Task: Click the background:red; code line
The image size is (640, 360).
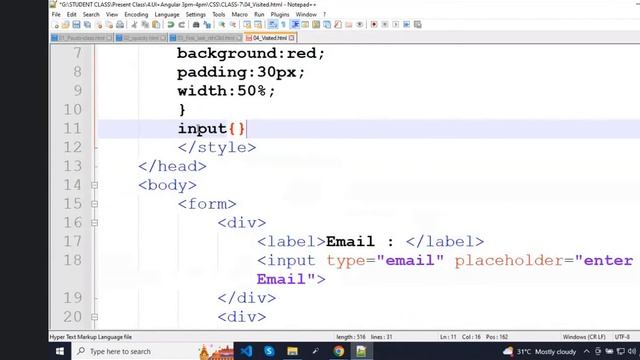Action: click(x=251, y=53)
